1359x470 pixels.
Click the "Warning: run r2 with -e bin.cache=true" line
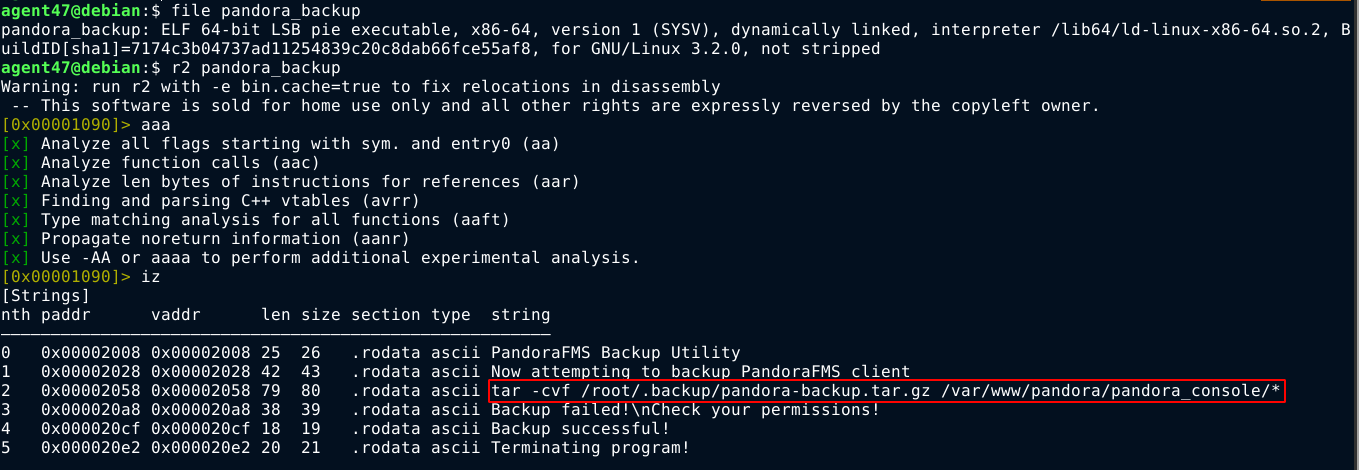click(360, 87)
